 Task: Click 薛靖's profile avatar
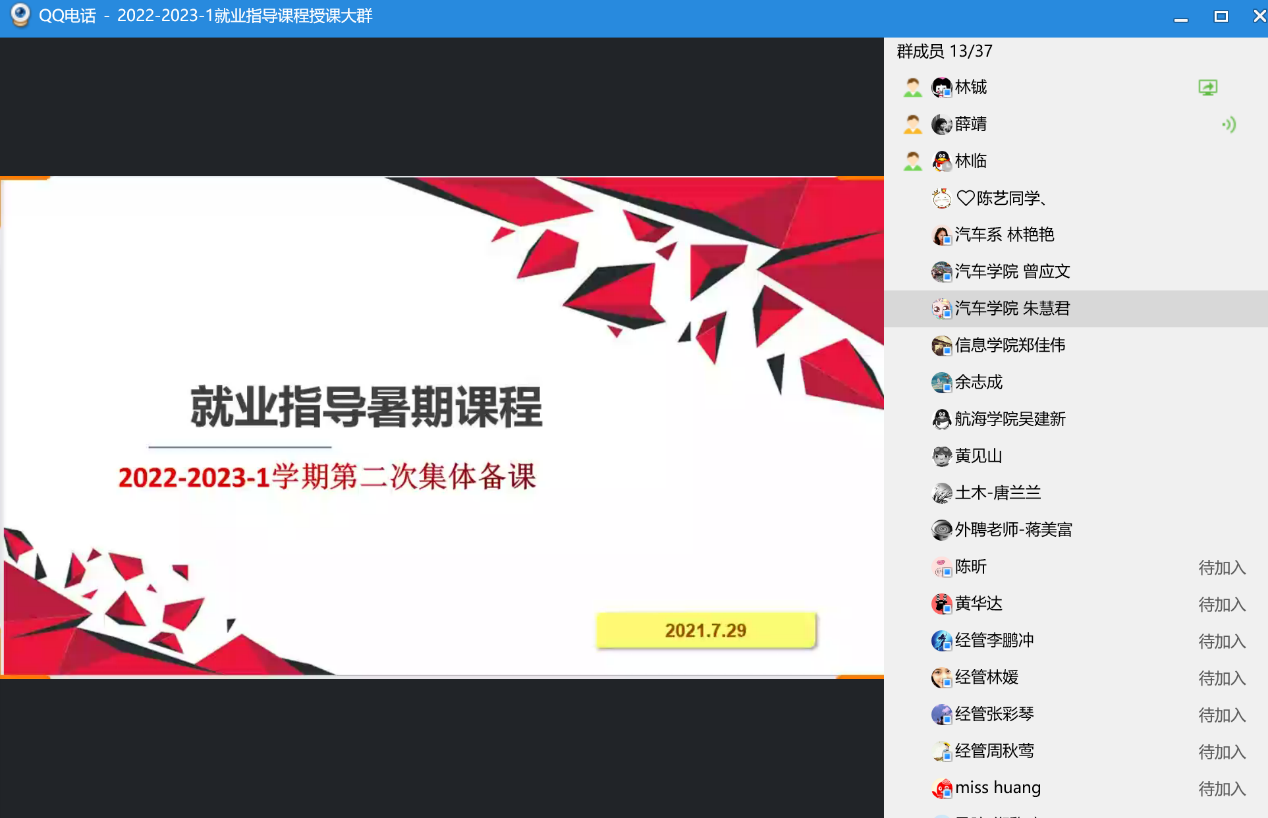coord(941,125)
